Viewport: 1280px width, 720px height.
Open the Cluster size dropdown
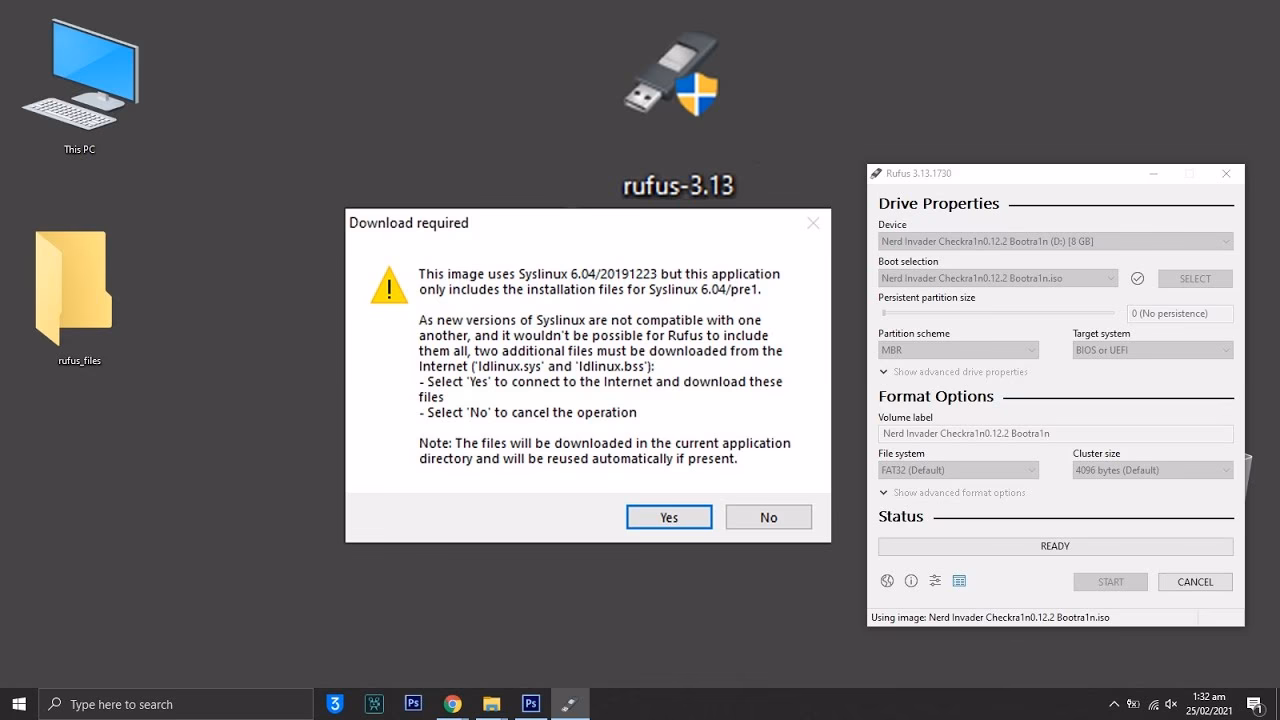[x=1152, y=470]
